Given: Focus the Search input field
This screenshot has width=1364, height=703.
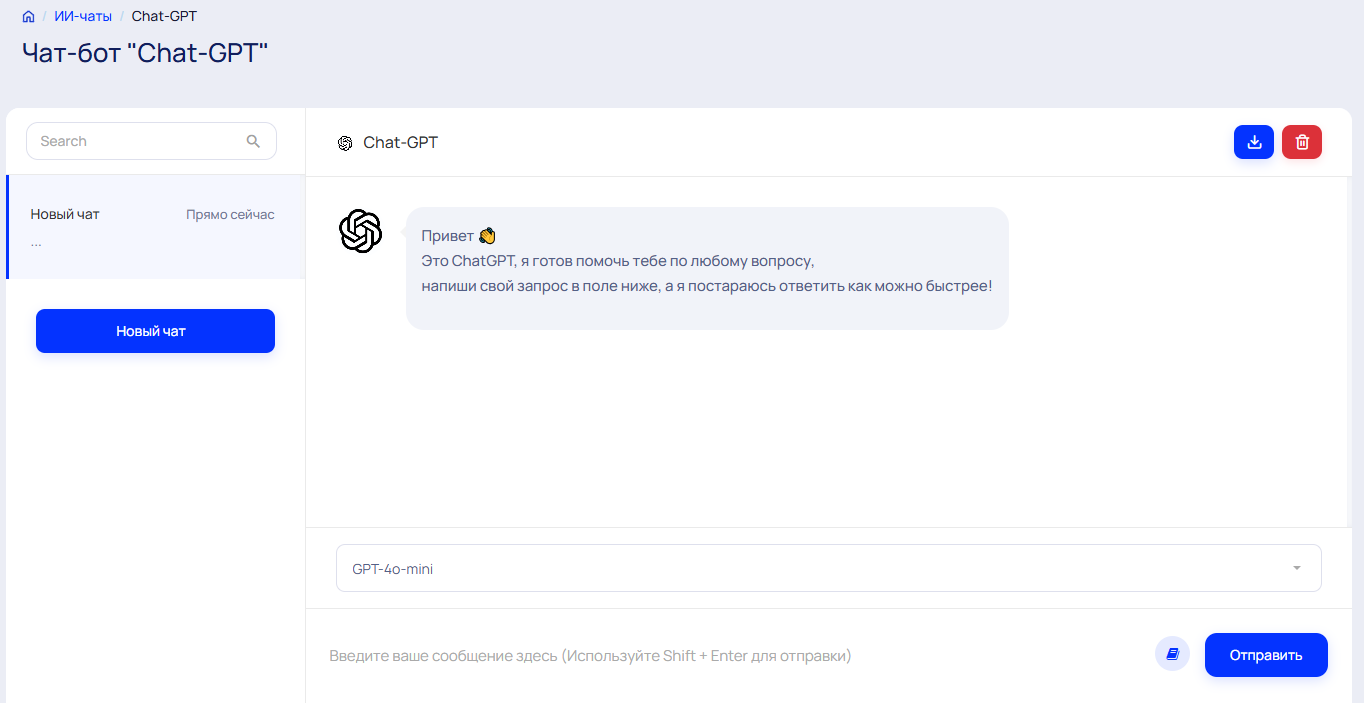Looking at the screenshot, I should pyautogui.click(x=140, y=141).
